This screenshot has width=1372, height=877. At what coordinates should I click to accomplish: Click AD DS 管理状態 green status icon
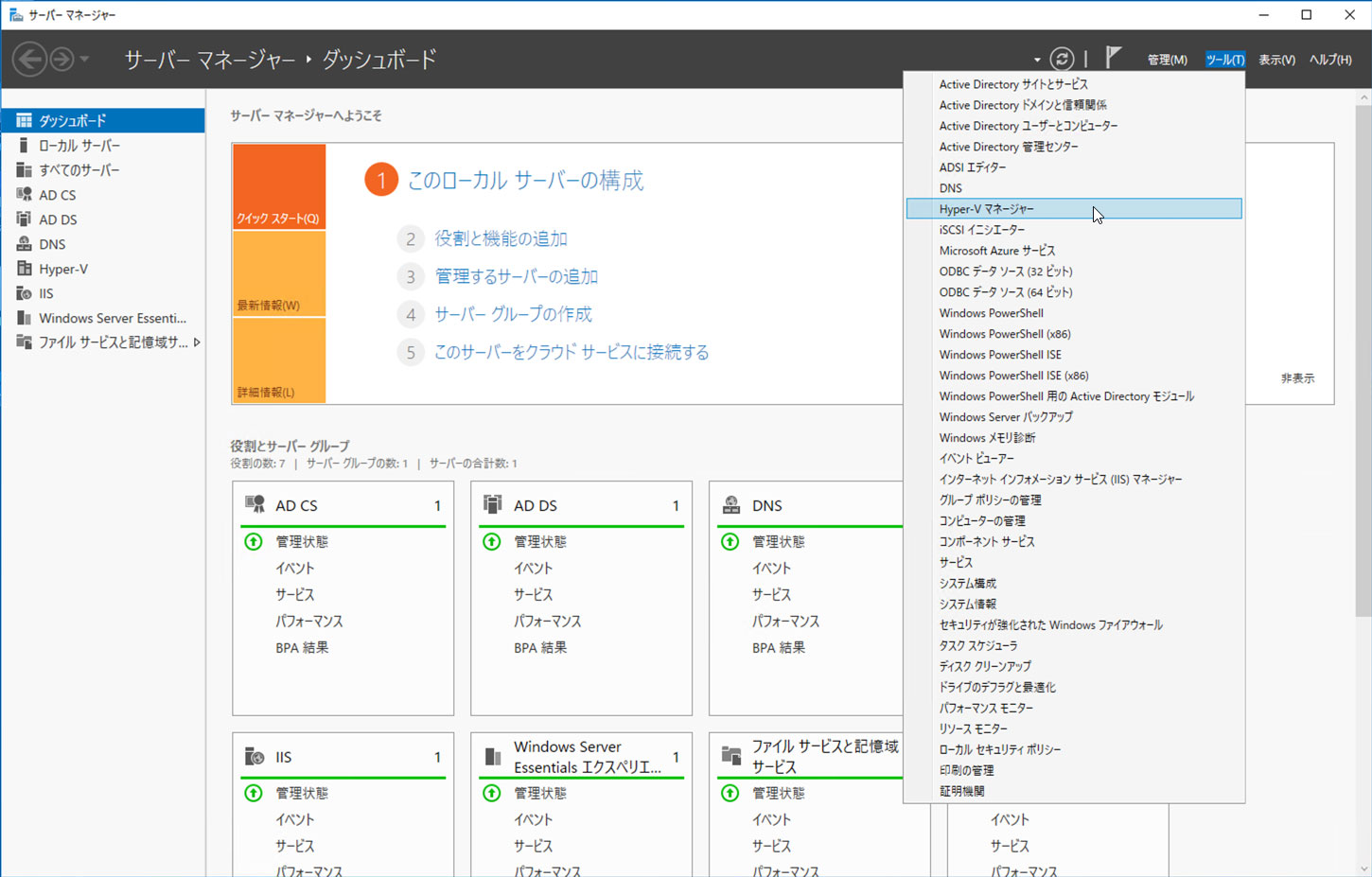point(492,541)
